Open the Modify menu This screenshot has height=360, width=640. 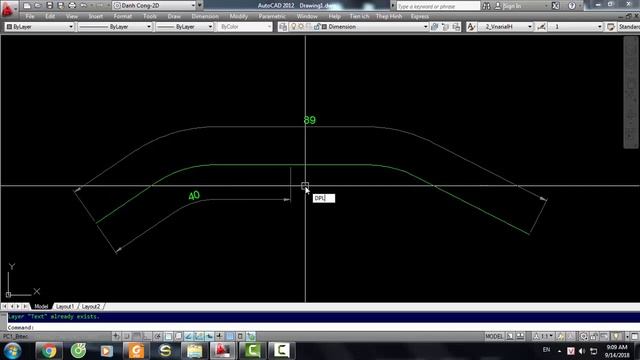coord(238,16)
